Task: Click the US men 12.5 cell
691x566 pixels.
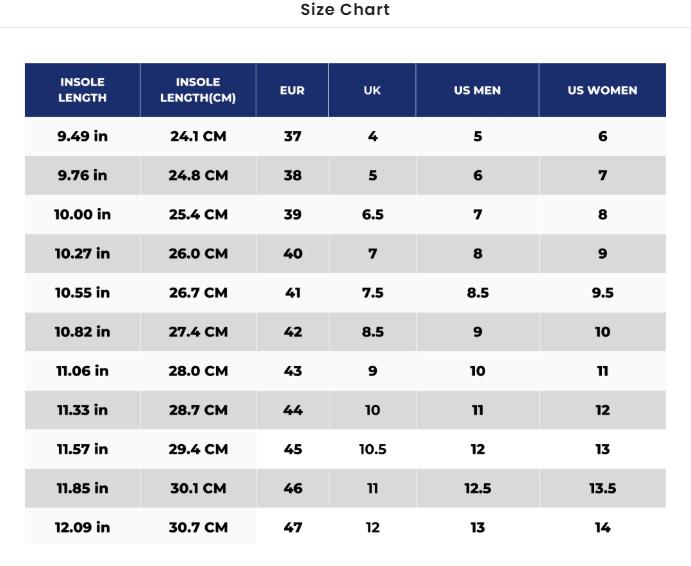Action: click(x=477, y=488)
